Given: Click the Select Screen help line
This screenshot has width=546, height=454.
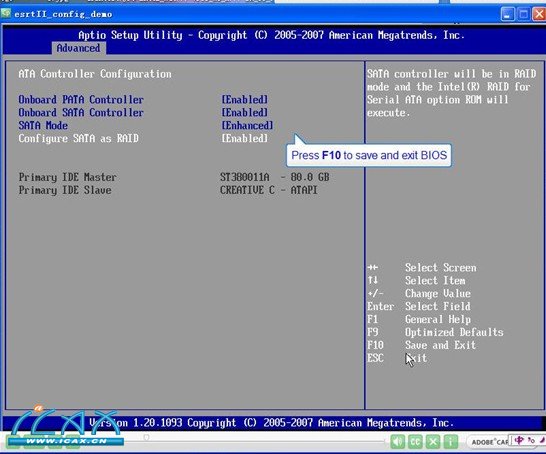Looking at the screenshot, I should point(422,268).
